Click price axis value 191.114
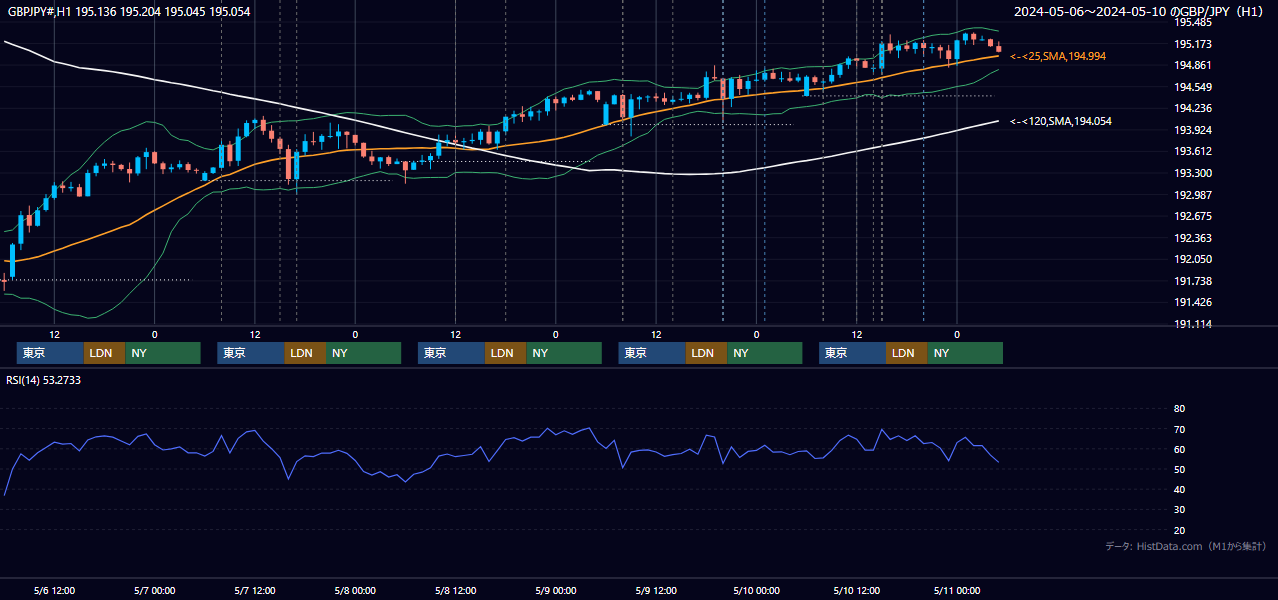This screenshot has width=1278, height=600. [1192, 324]
